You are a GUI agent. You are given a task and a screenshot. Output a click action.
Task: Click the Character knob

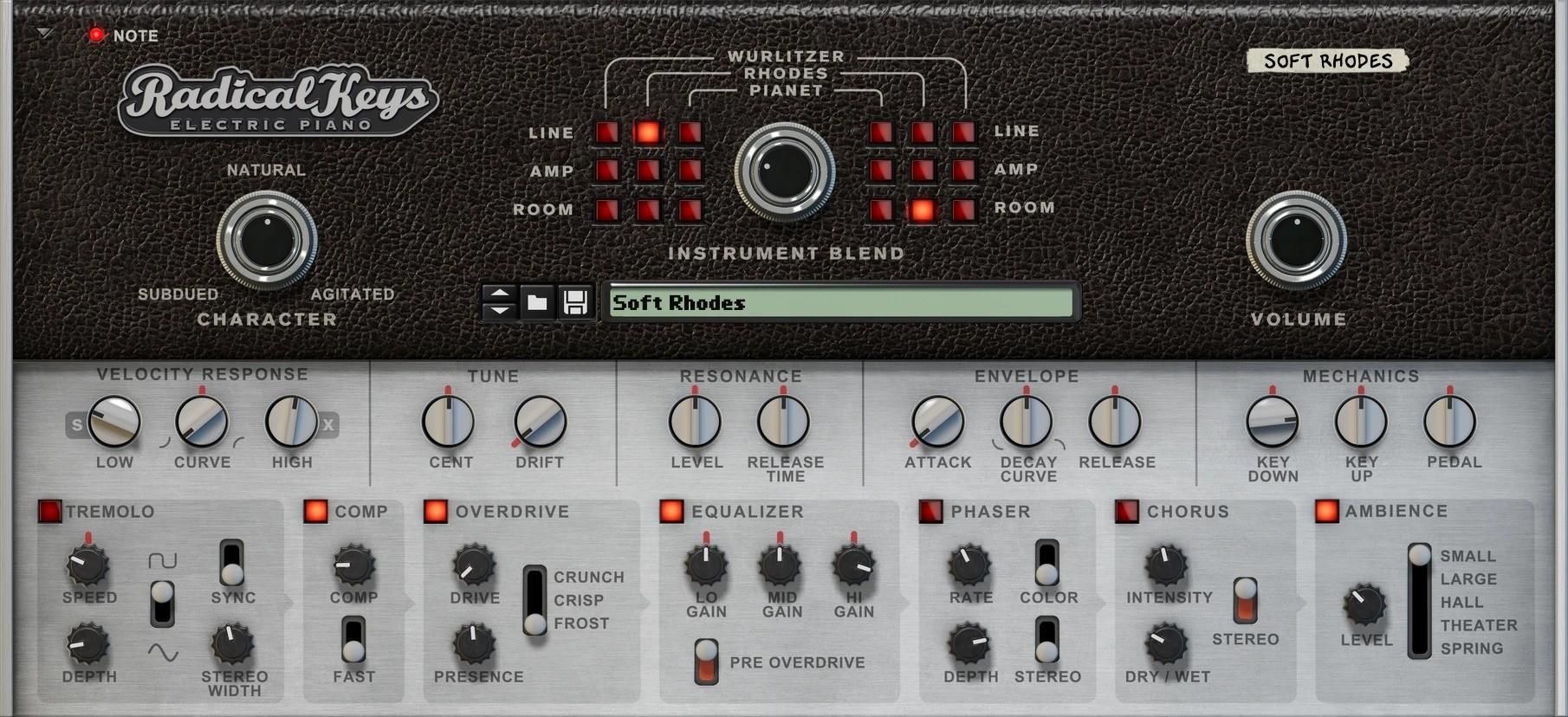[267, 240]
